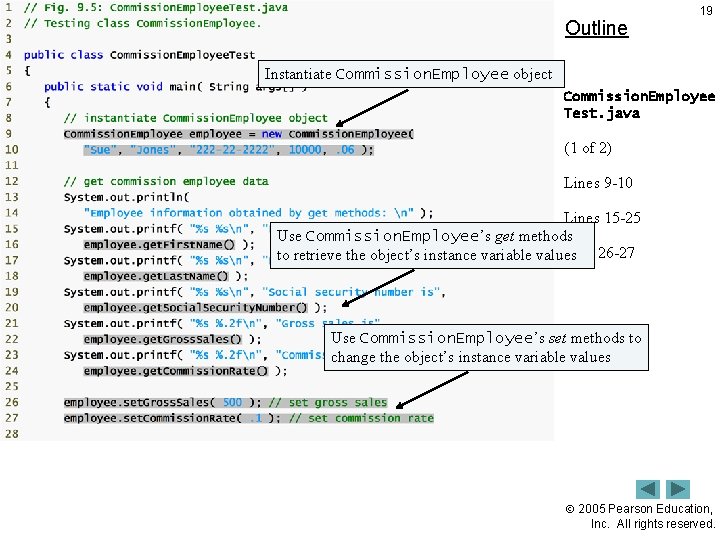Screen dimensions: 720x540
Task: Click the 'Instantiate CommissionEmployee object' callout
Action: (411, 74)
